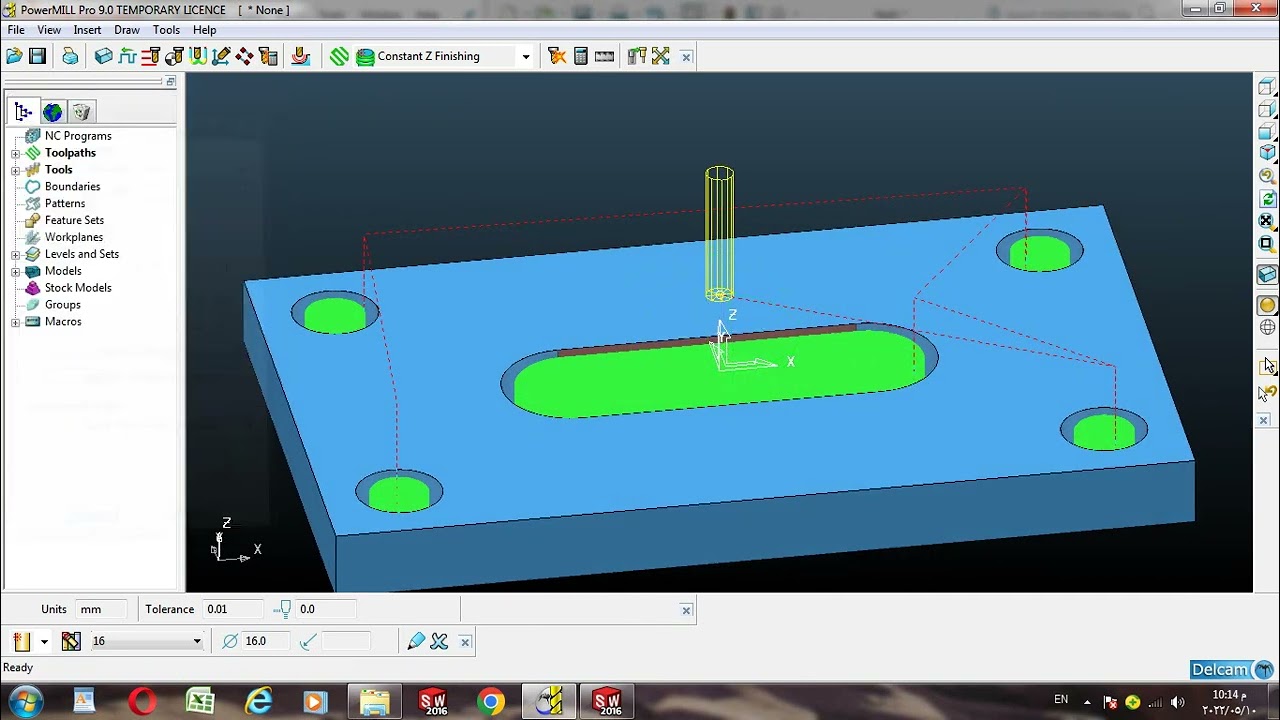Click the Measurer ruler icon
Image resolution: width=1280 pixels, height=720 pixels.
(x=604, y=56)
